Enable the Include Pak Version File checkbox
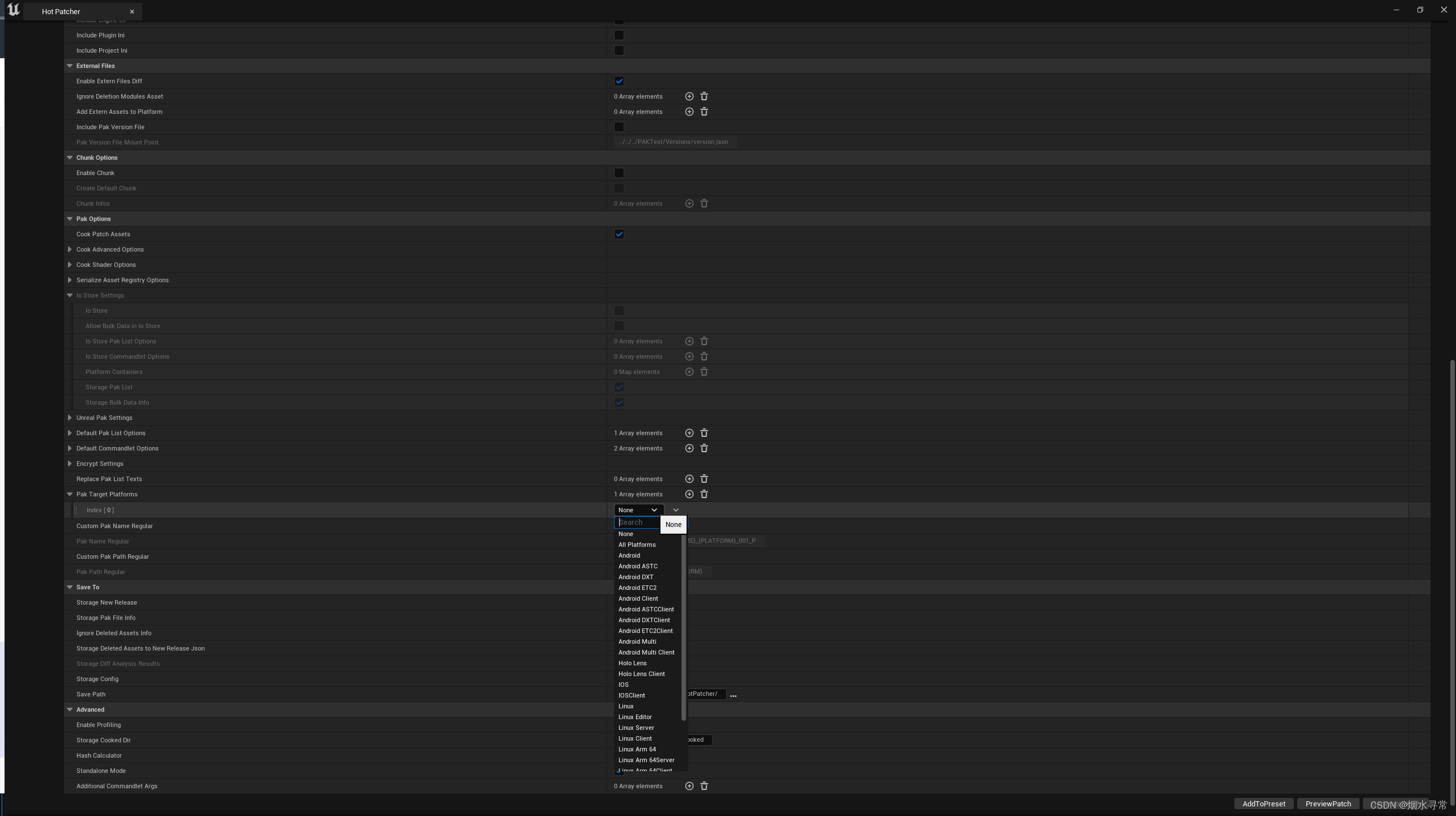 (619, 127)
